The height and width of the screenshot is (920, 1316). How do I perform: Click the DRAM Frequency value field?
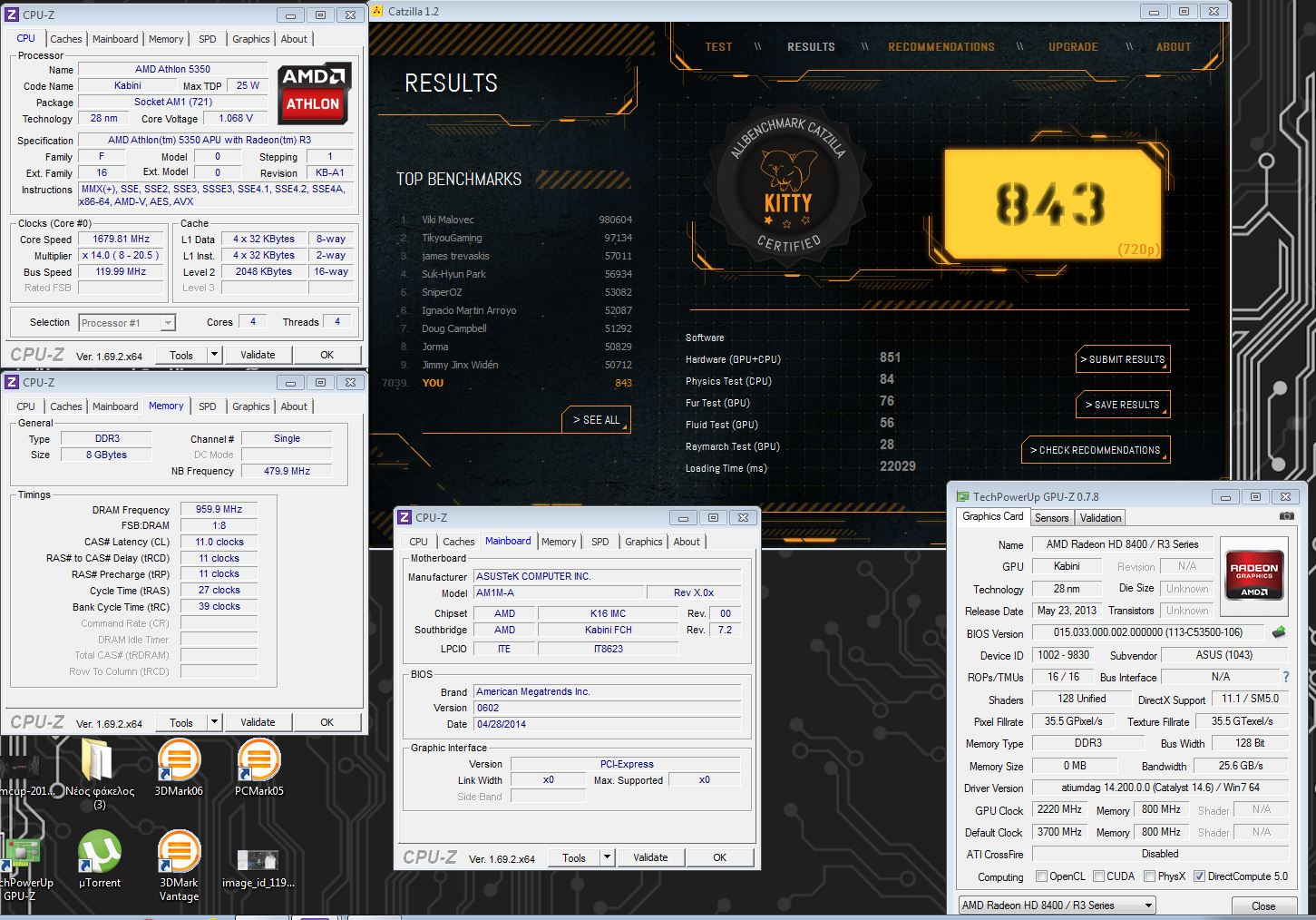click(x=219, y=510)
